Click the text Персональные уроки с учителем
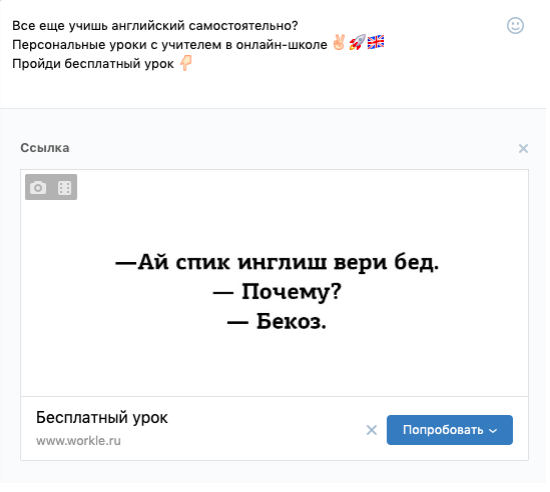 point(117,45)
